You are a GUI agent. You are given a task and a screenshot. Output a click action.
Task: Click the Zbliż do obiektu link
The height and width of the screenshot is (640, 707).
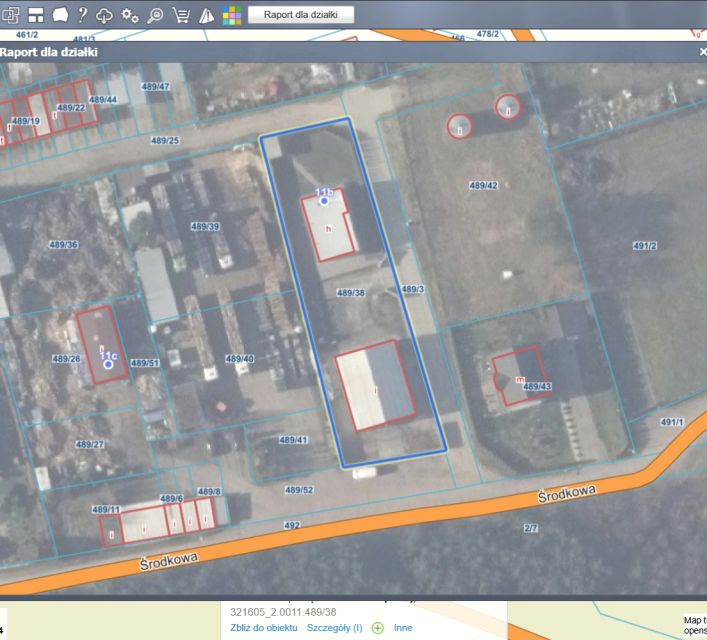click(x=264, y=628)
